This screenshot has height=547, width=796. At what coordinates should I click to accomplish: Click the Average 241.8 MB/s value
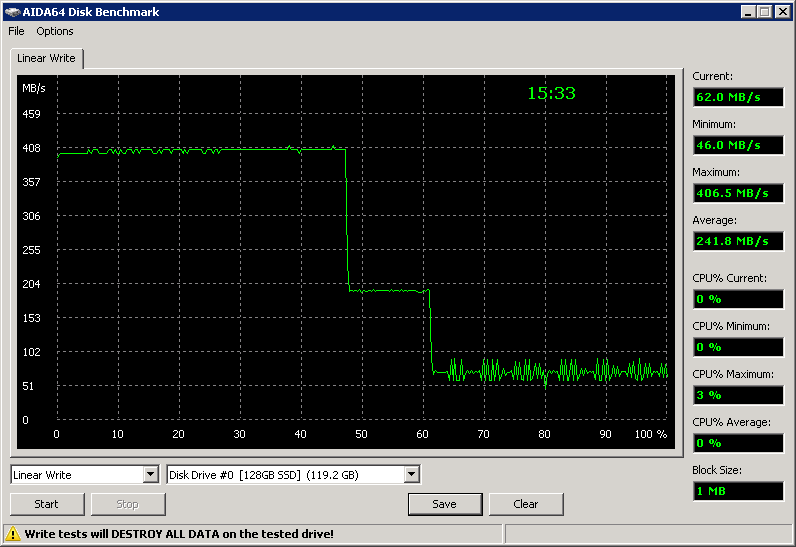point(738,241)
